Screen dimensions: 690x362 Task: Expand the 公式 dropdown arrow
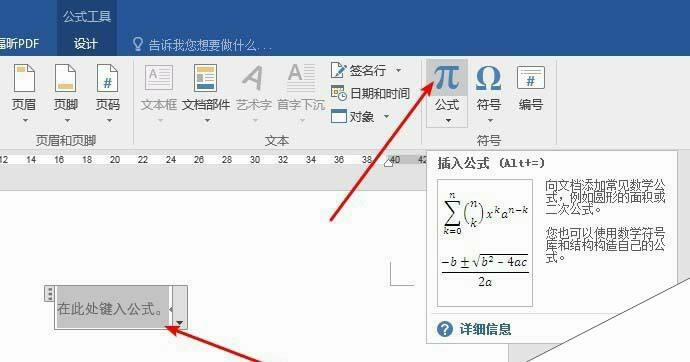click(448, 121)
